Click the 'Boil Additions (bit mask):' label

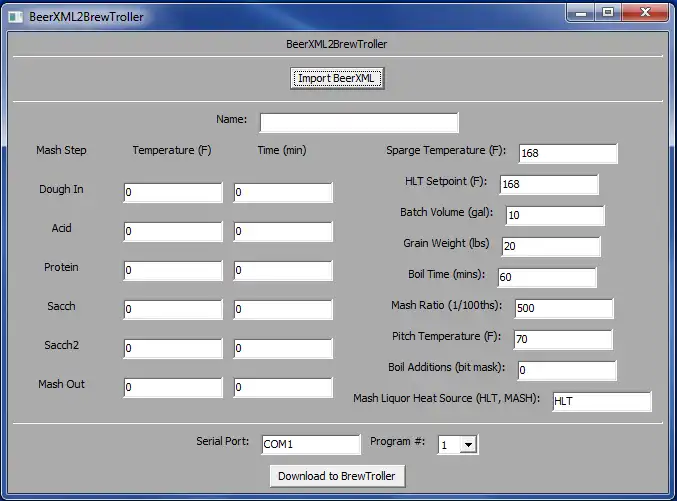click(x=446, y=368)
